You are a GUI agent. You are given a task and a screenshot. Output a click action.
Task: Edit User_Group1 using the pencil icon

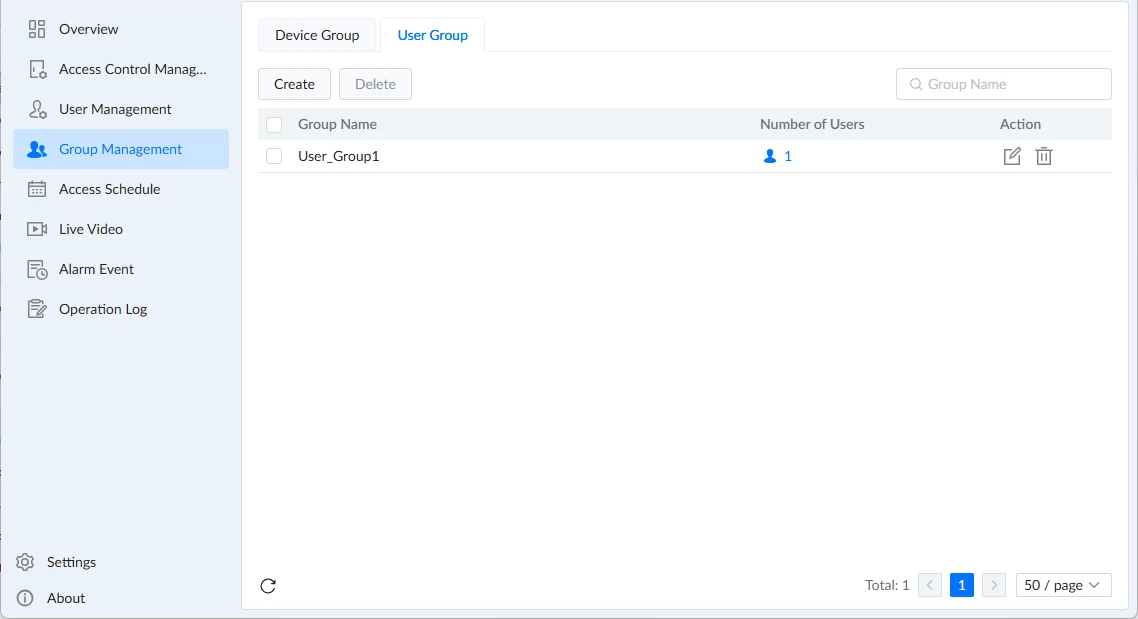pyautogui.click(x=1012, y=156)
